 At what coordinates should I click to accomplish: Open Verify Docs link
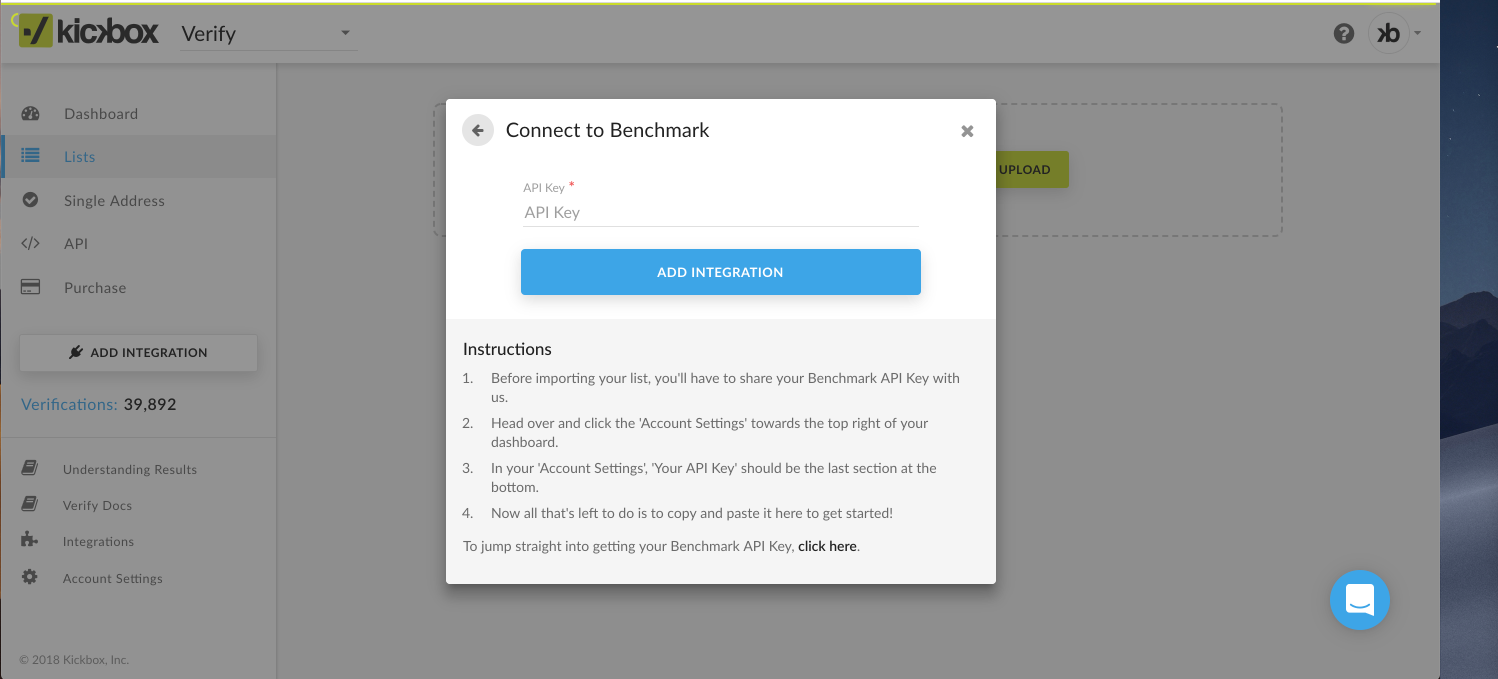coord(97,505)
